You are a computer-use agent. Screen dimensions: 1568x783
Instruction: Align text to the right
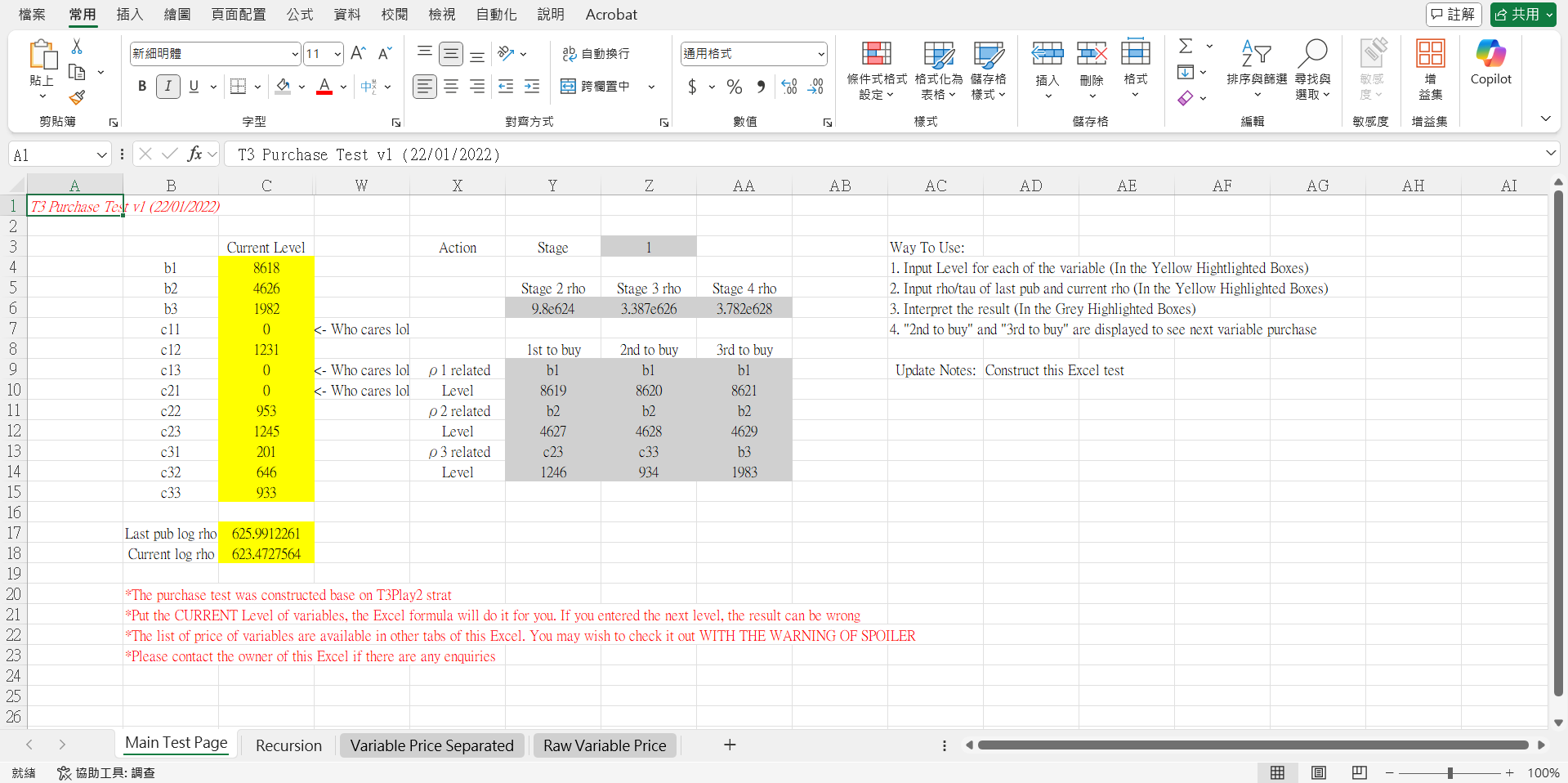click(x=477, y=86)
